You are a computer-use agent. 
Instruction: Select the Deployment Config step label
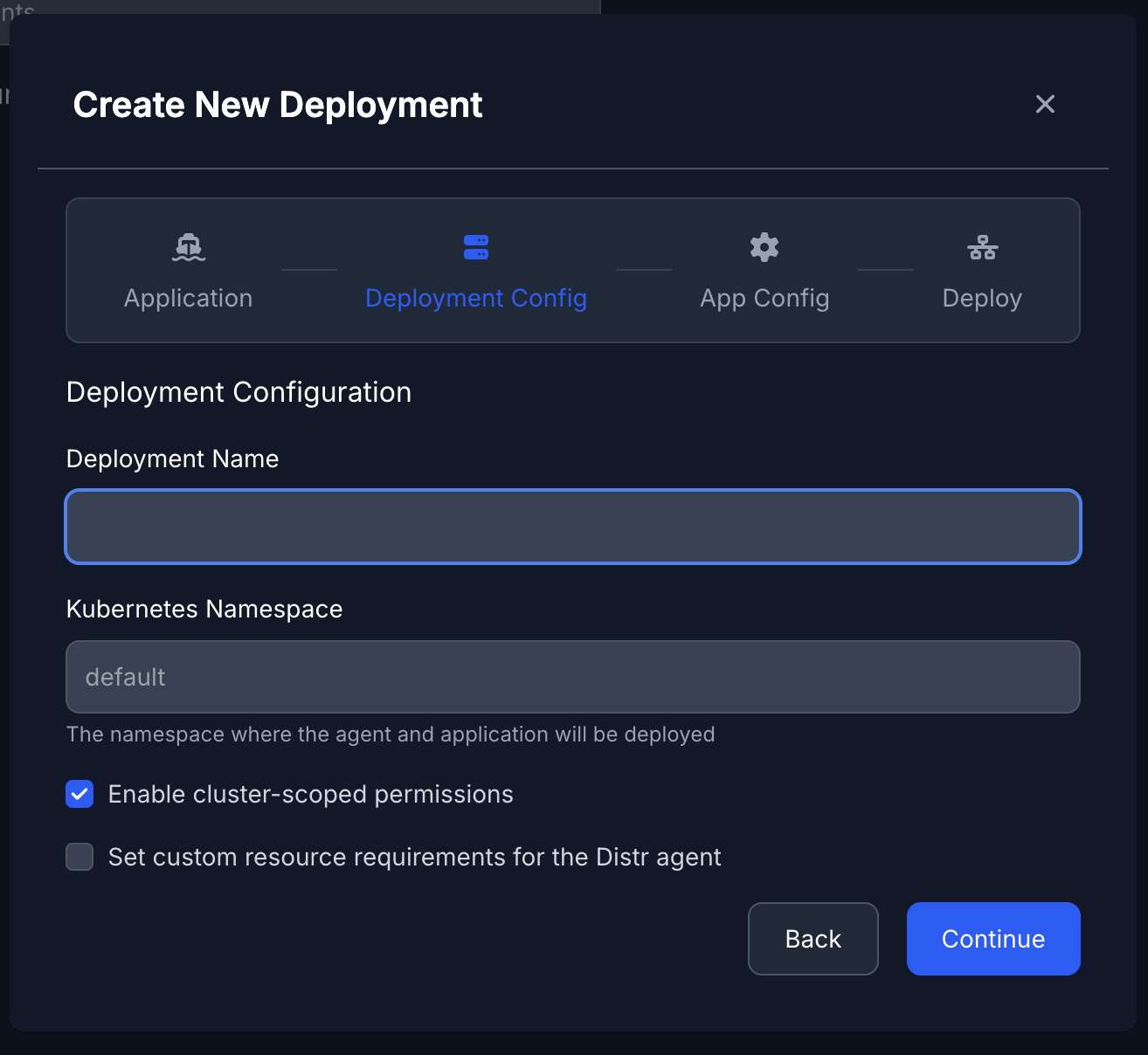476,299
